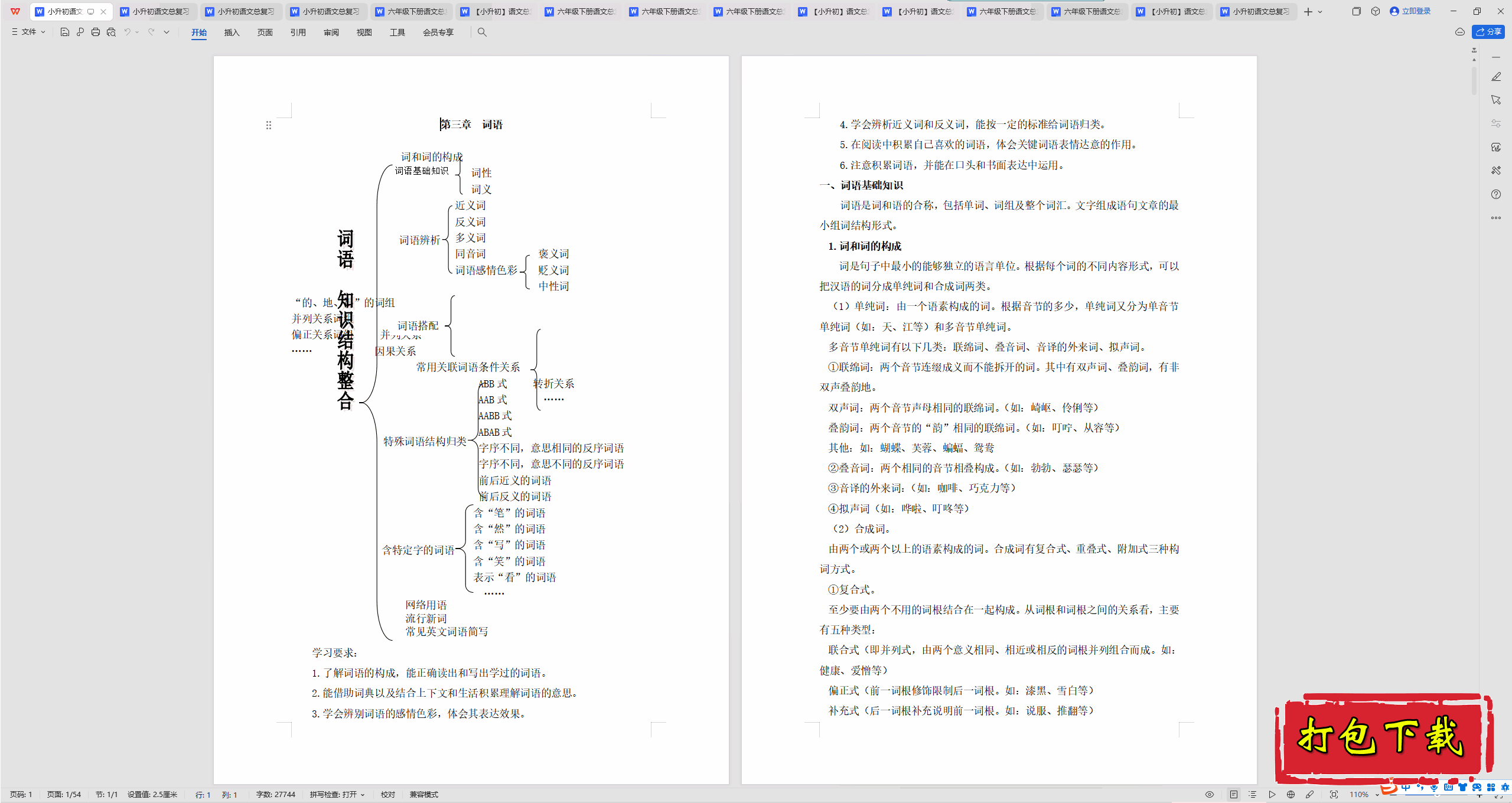Click 校对 in the status bar
1512x803 pixels.
(x=387, y=795)
